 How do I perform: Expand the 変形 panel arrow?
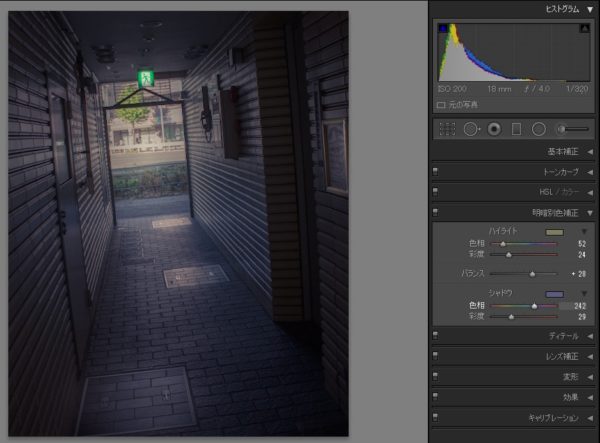pos(590,377)
